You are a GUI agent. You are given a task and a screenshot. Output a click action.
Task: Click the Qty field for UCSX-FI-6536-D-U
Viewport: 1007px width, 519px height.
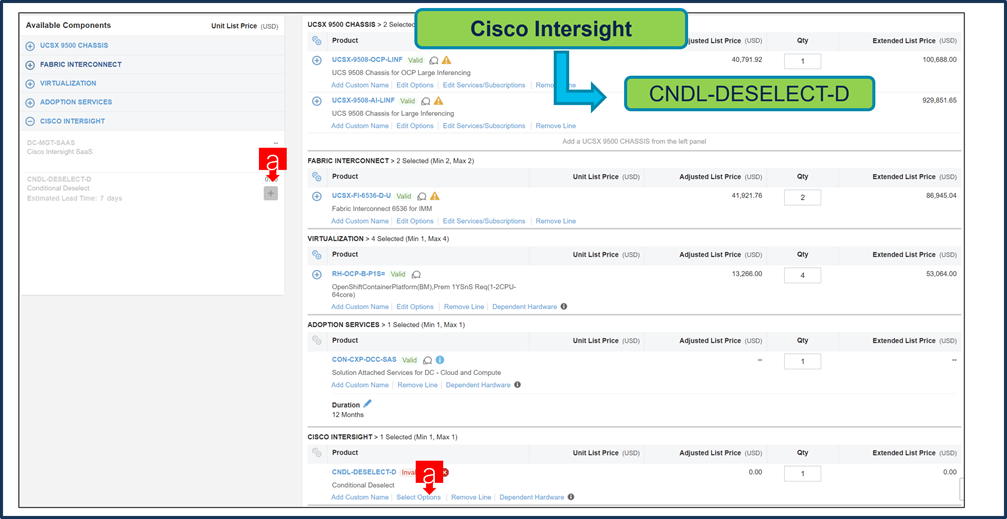[802, 198]
